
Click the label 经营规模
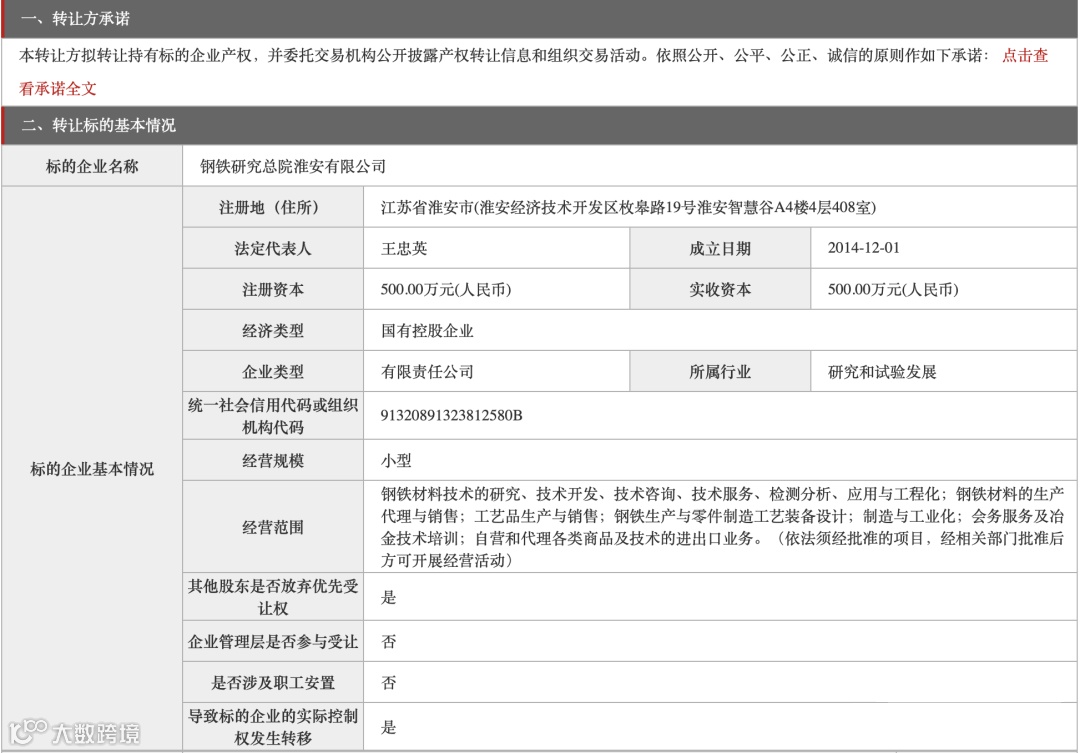coord(273,461)
